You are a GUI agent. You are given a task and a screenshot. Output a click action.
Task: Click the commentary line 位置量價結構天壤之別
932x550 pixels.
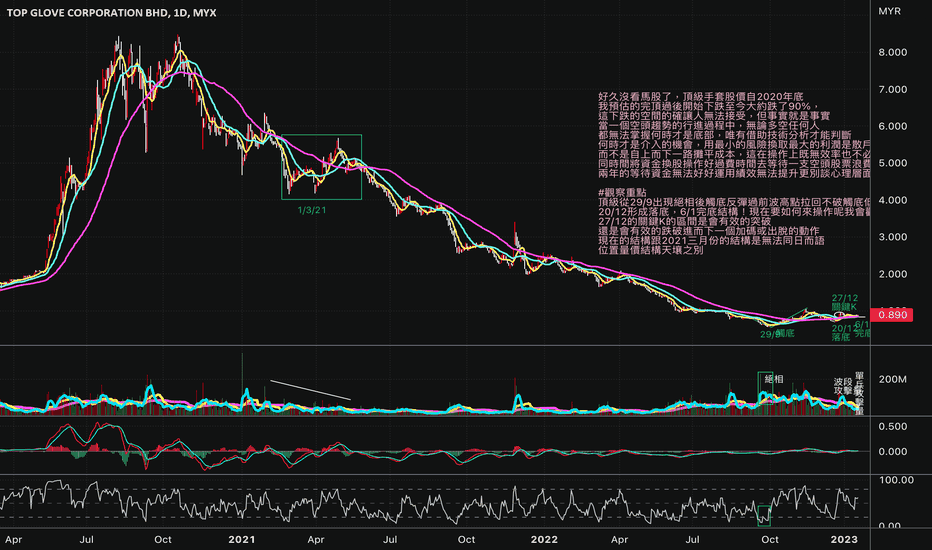(651, 250)
